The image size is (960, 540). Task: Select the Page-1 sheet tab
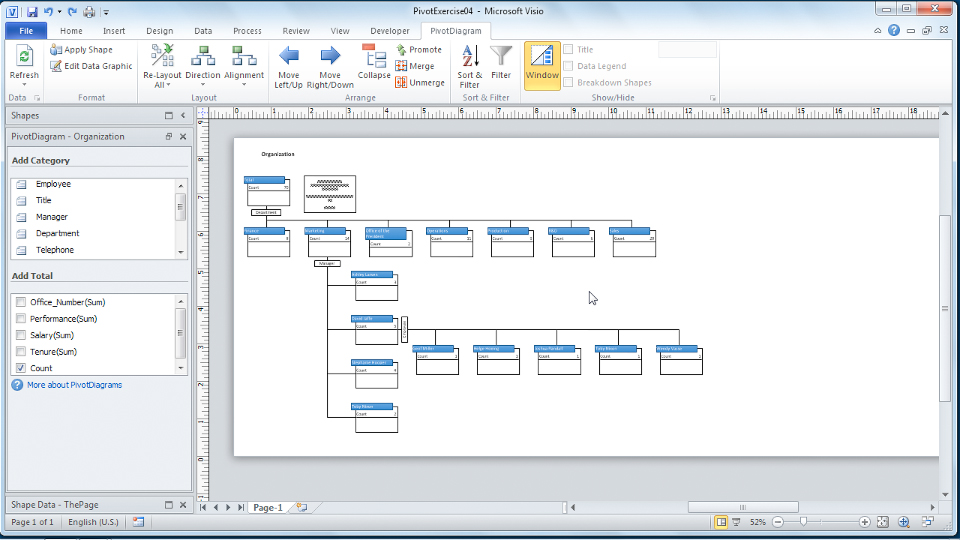[267, 508]
